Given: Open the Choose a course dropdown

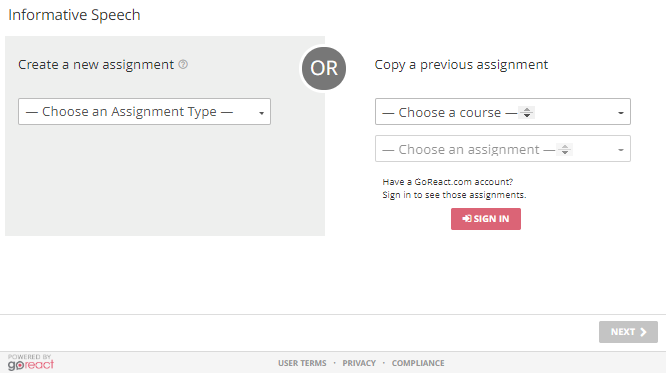Looking at the screenshot, I should 503,112.
